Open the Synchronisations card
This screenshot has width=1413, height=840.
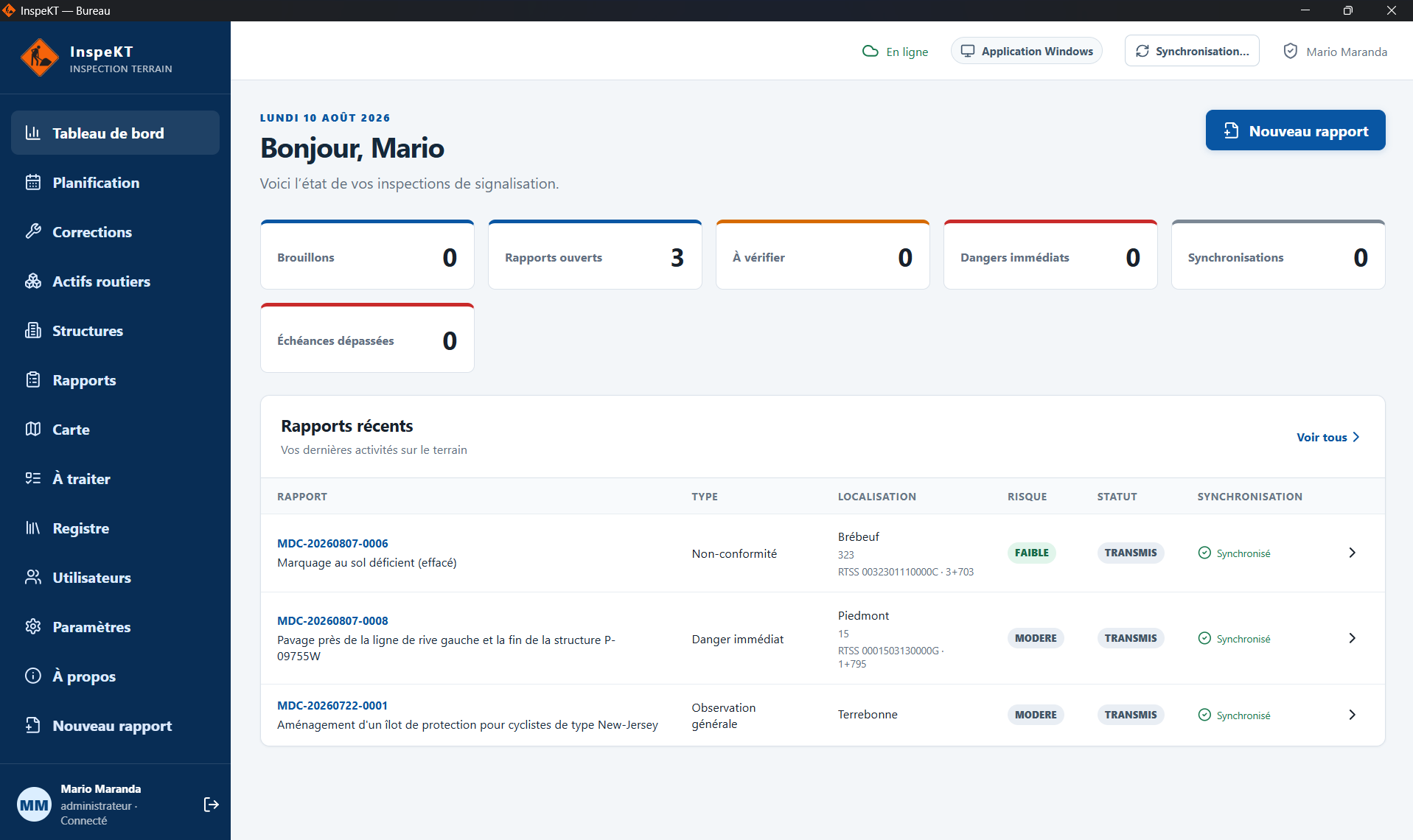point(1278,255)
